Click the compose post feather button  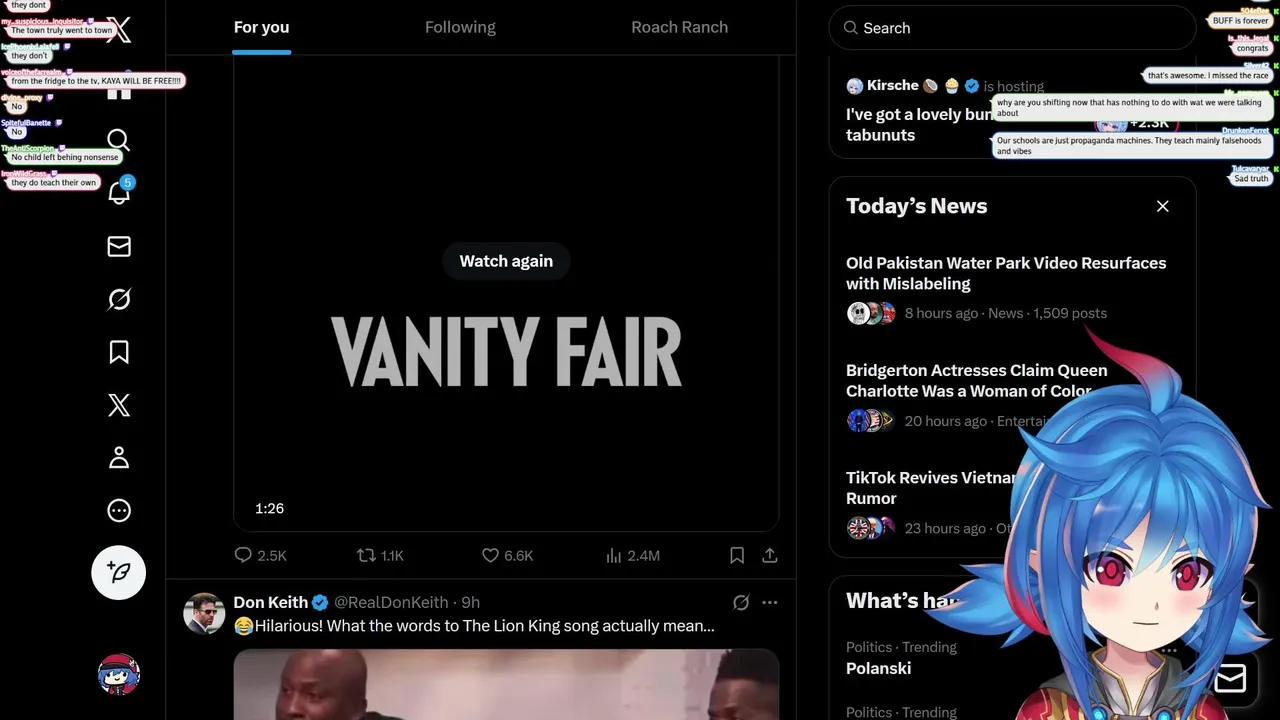click(119, 572)
